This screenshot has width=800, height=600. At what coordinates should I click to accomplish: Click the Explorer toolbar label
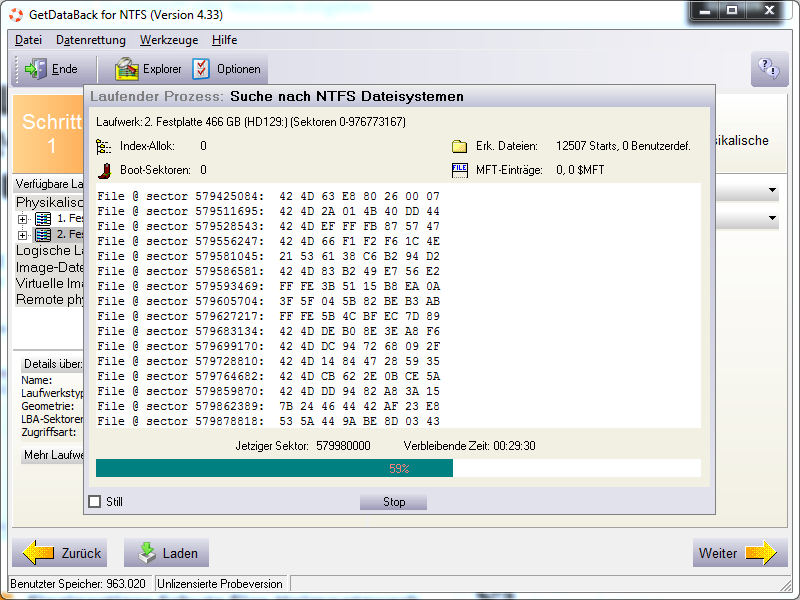pos(162,69)
